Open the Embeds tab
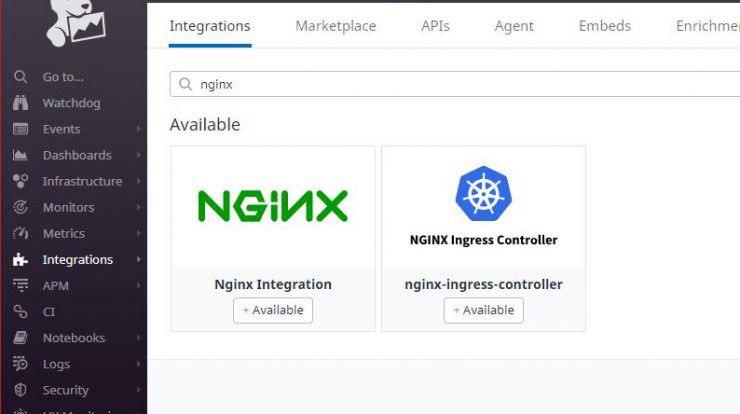Viewport: 740px width, 414px height. coord(605,26)
